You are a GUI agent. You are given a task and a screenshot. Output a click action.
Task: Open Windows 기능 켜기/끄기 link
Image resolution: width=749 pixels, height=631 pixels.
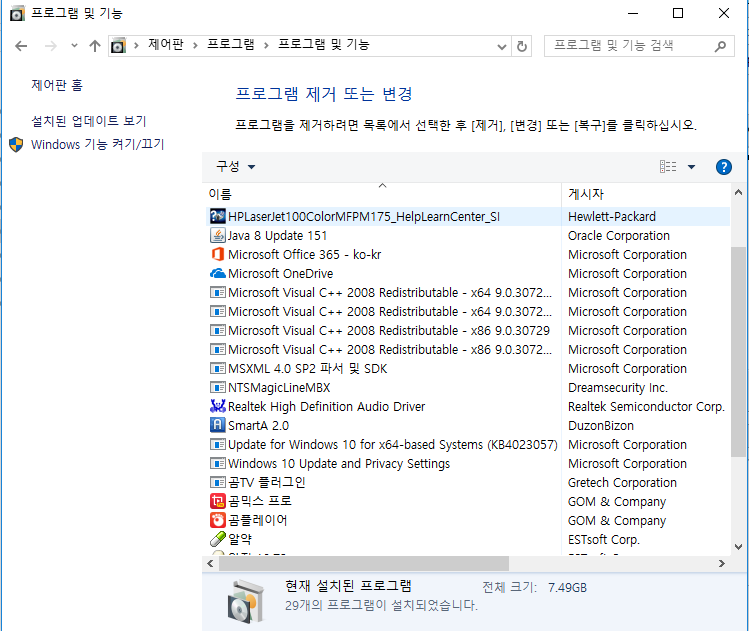pos(97,144)
